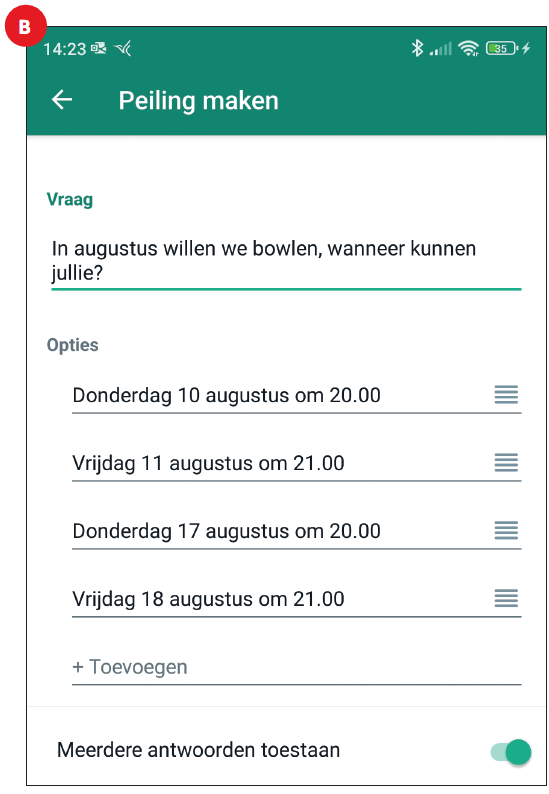Tap the Wi-Fi status icon
Image resolution: width=549 pixels, height=794 pixels.
coord(468,49)
